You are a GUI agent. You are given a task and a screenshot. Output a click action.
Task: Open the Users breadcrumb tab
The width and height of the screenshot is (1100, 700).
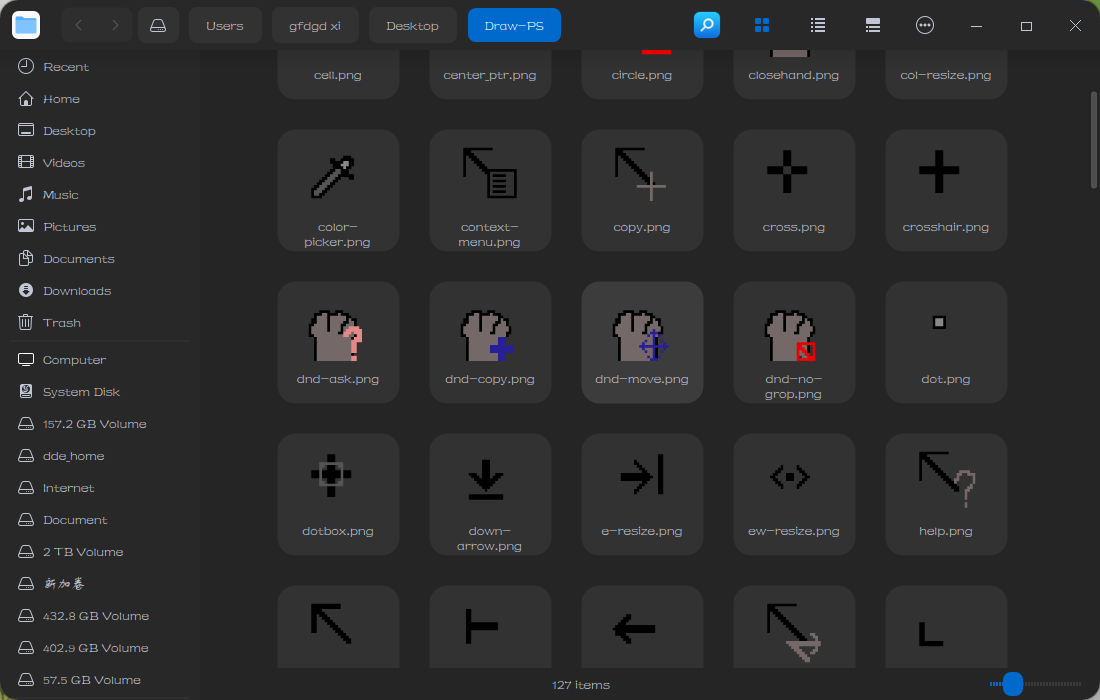click(x=225, y=25)
